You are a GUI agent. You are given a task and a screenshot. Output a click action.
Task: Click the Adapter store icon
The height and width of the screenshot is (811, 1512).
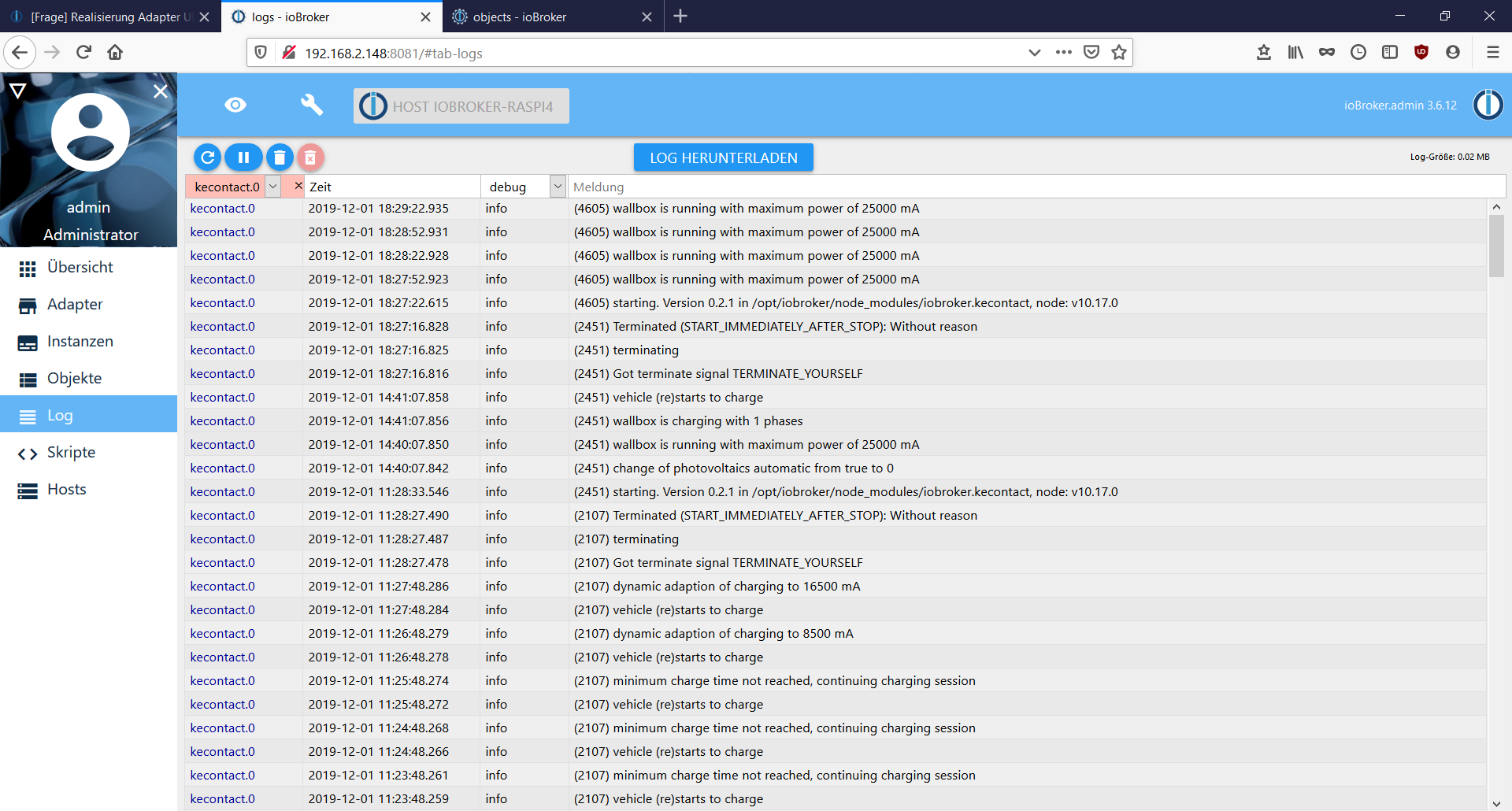point(28,306)
